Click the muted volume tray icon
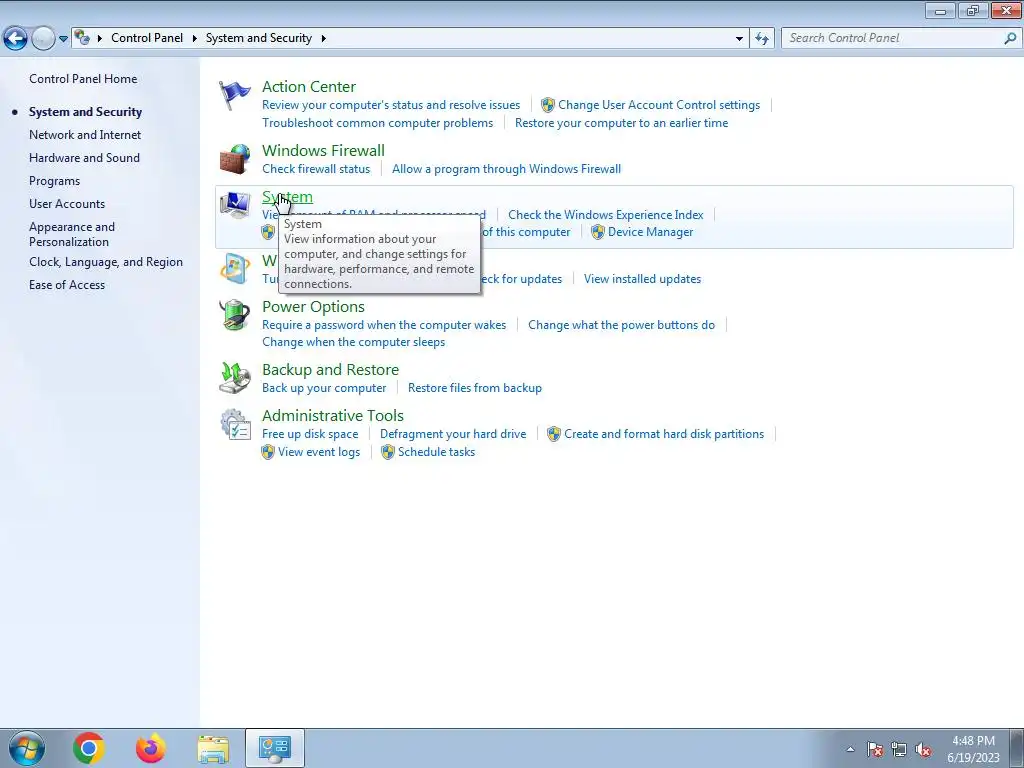Screen dimensions: 1024x768 tap(923, 749)
